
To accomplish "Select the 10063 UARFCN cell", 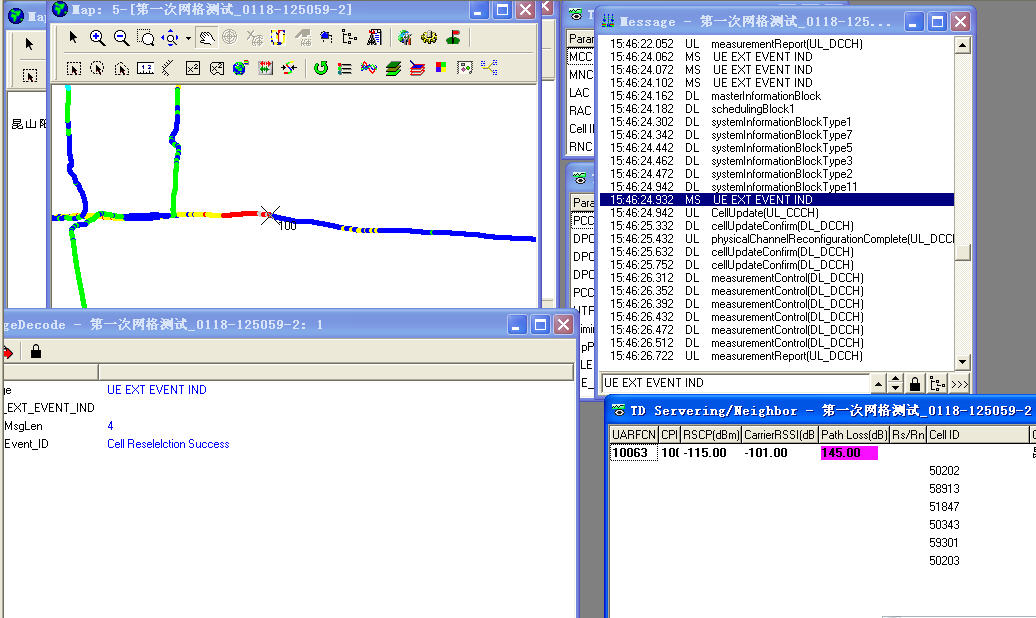I will click(634, 453).
